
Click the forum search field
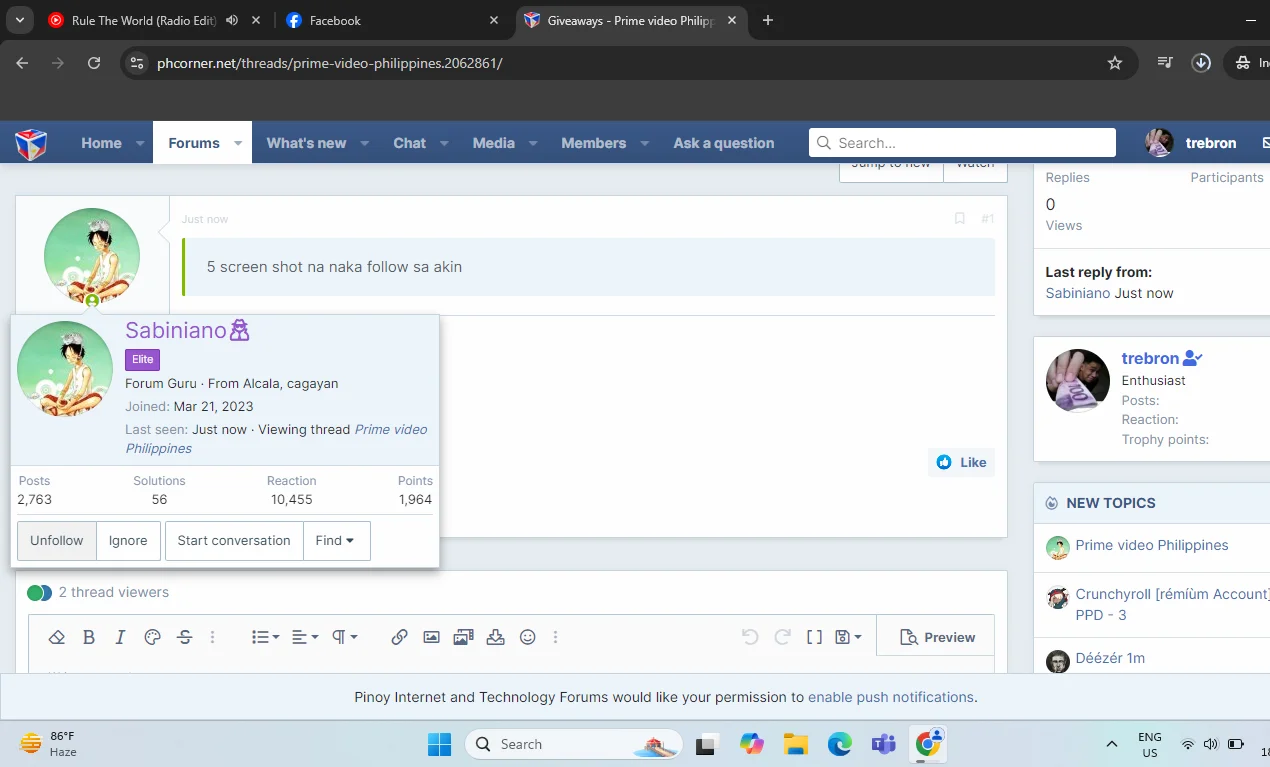pyautogui.click(x=962, y=143)
